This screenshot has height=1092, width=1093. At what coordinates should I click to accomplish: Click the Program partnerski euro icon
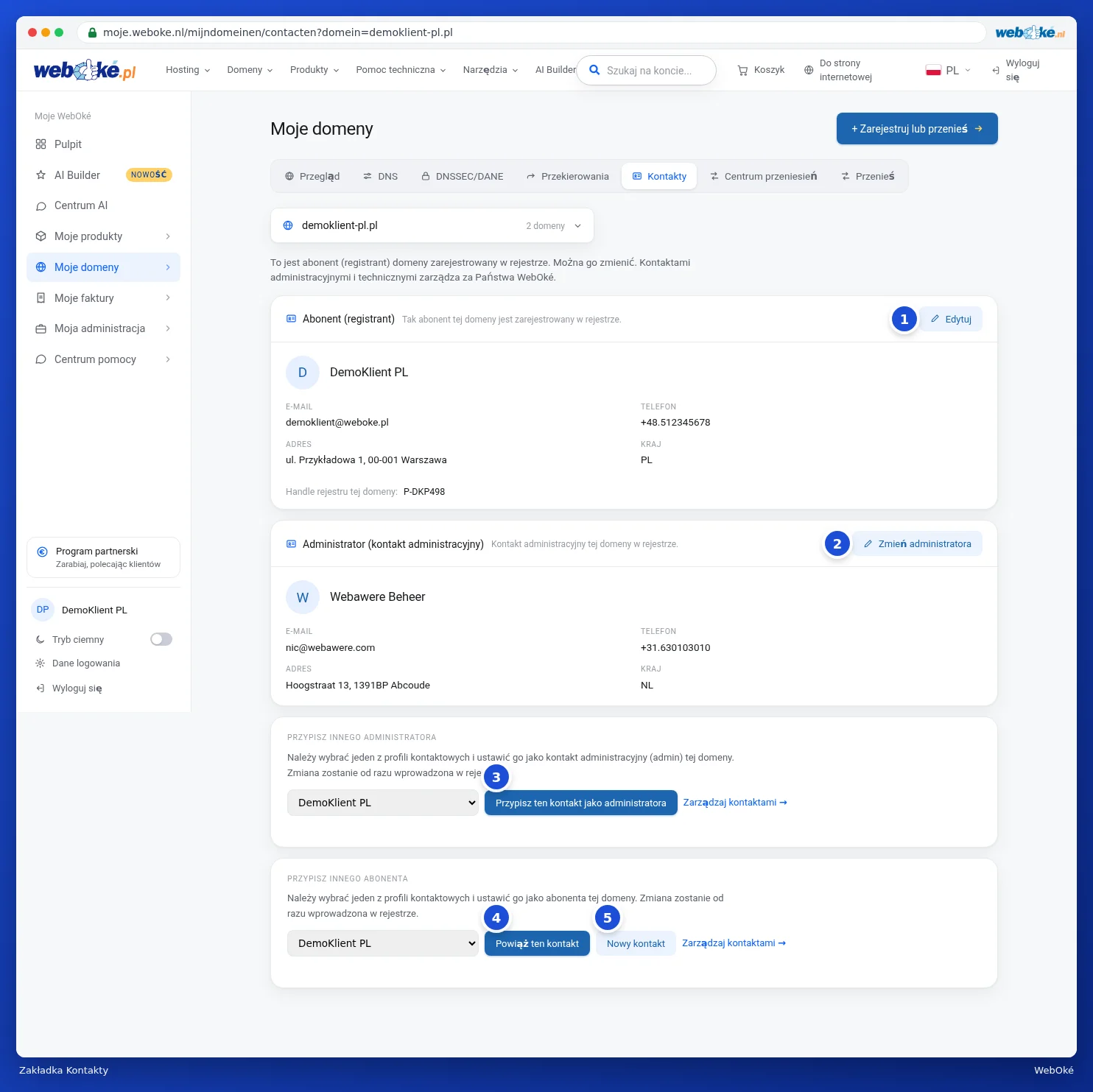point(42,552)
